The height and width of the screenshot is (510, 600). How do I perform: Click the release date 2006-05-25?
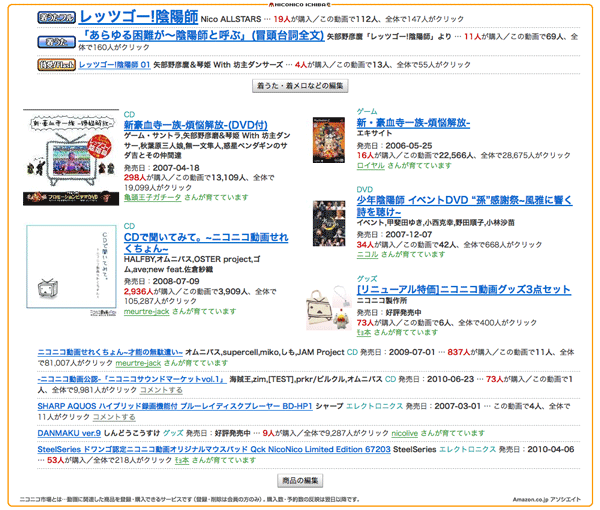click(x=409, y=146)
